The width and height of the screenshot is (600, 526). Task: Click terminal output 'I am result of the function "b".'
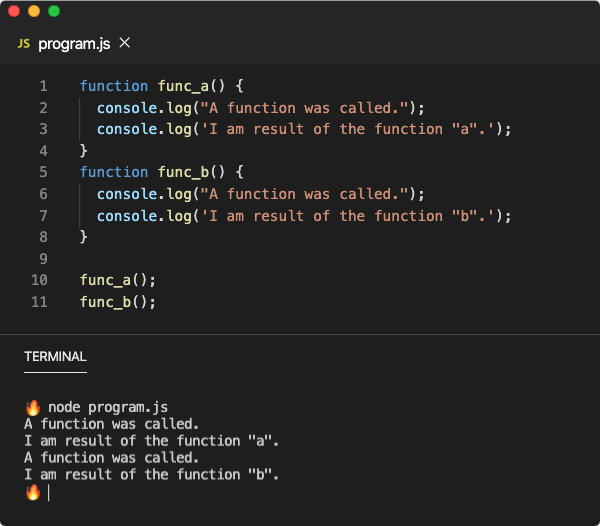152,475
